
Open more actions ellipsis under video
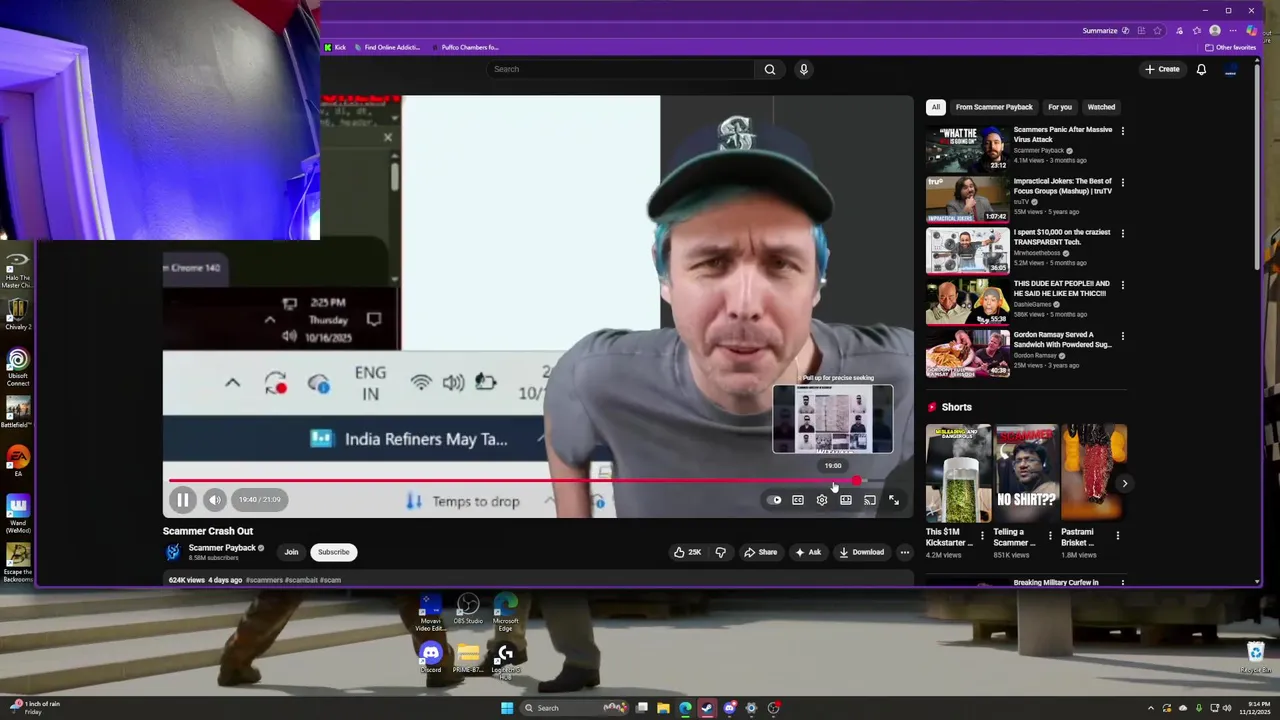(x=904, y=552)
